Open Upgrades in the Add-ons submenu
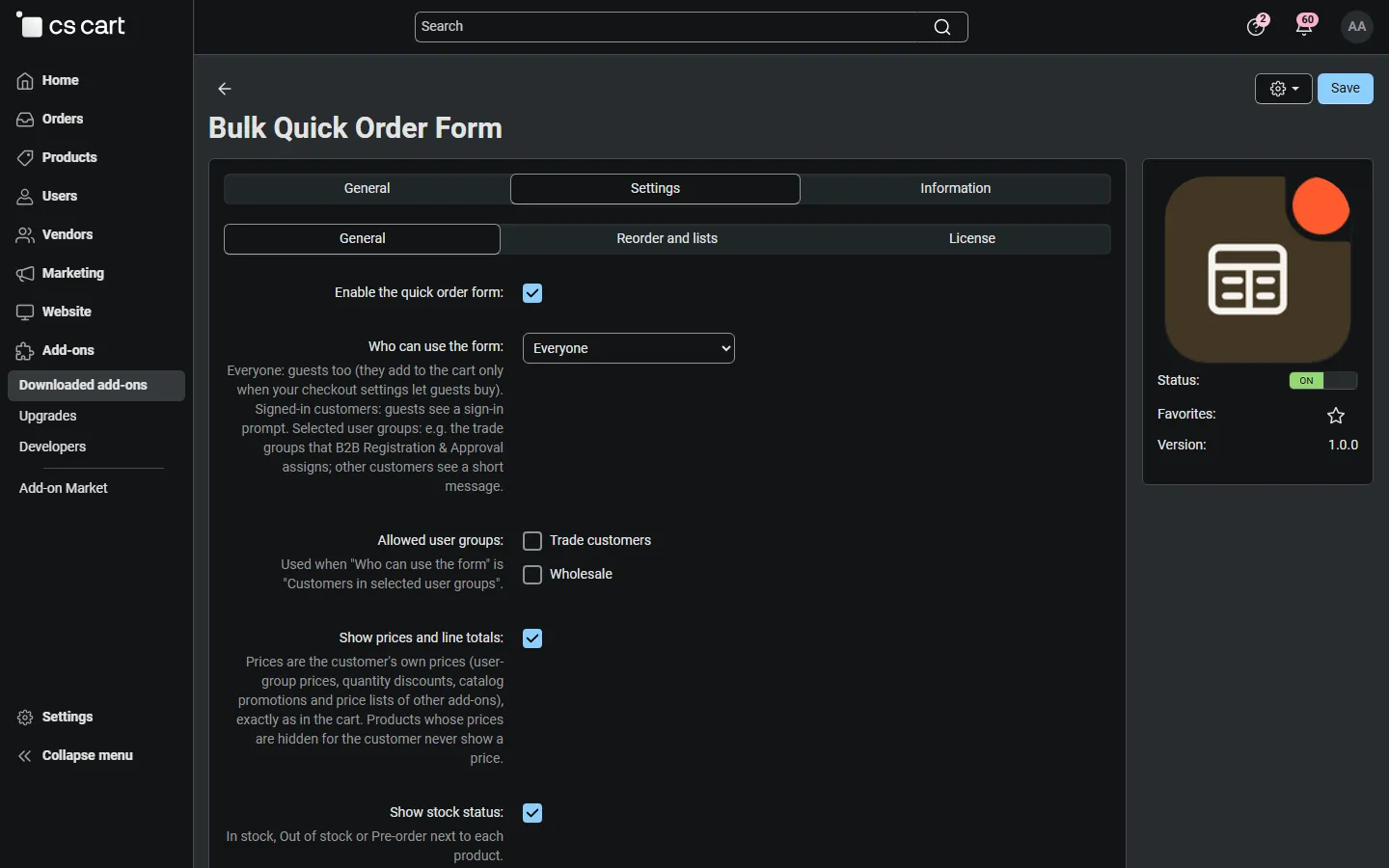The height and width of the screenshot is (868, 1389). pos(48,417)
